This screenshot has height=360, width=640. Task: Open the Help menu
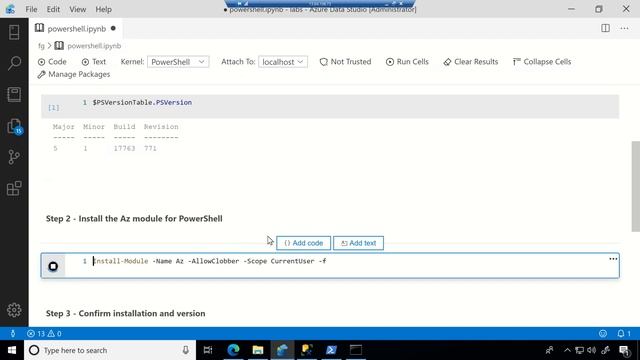(x=103, y=9)
